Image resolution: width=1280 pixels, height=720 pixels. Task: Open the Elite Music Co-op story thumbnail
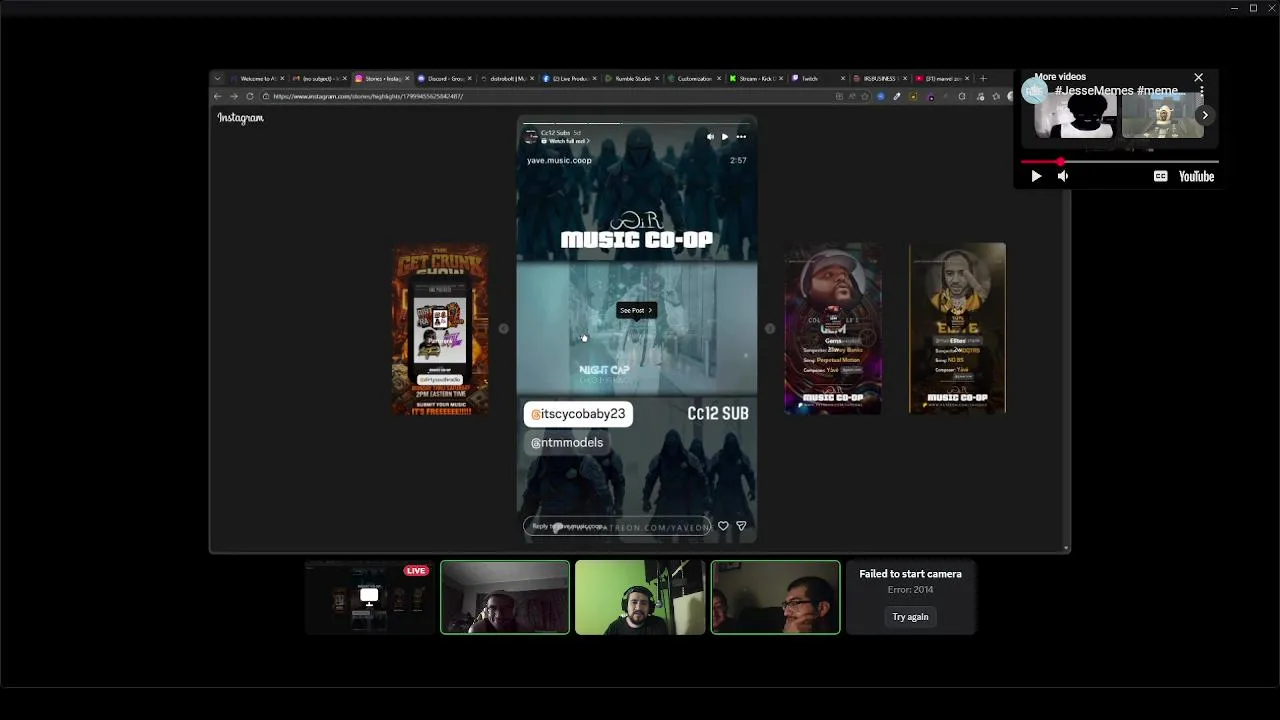click(x=957, y=328)
